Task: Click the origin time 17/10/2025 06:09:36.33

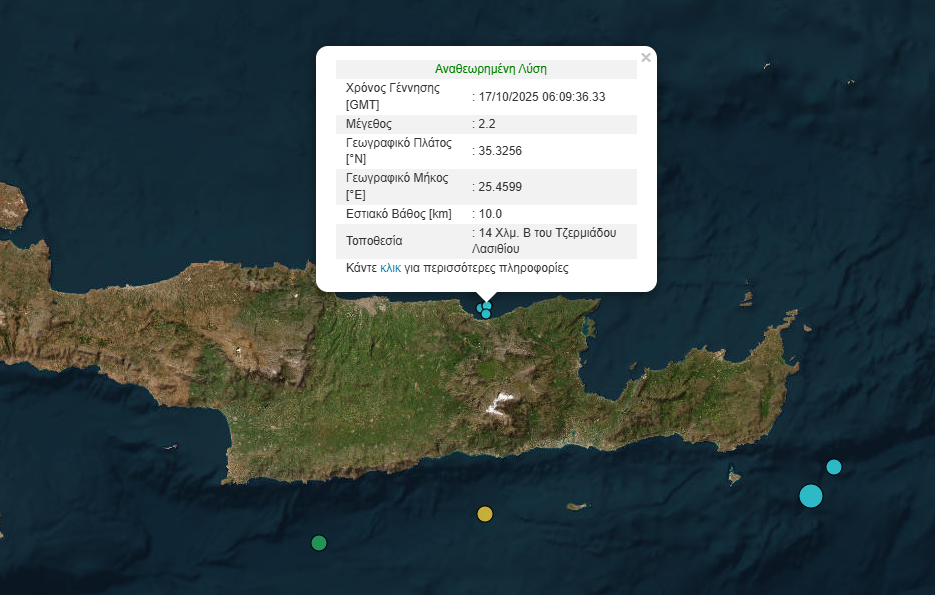Action: [541, 97]
